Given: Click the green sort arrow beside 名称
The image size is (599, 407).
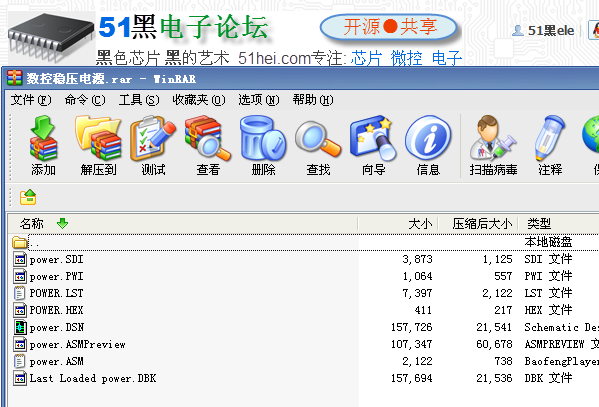Looking at the screenshot, I should [x=62, y=223].
